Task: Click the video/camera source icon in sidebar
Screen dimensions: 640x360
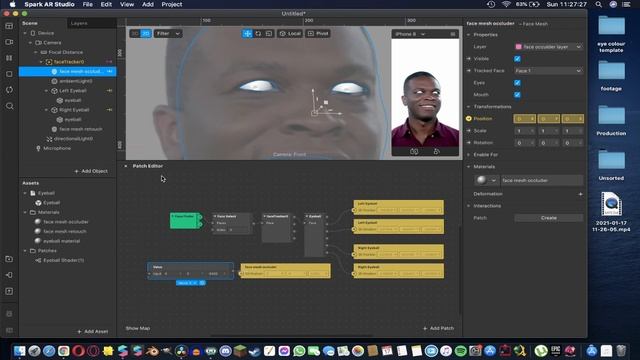Action: coord(9,42)
